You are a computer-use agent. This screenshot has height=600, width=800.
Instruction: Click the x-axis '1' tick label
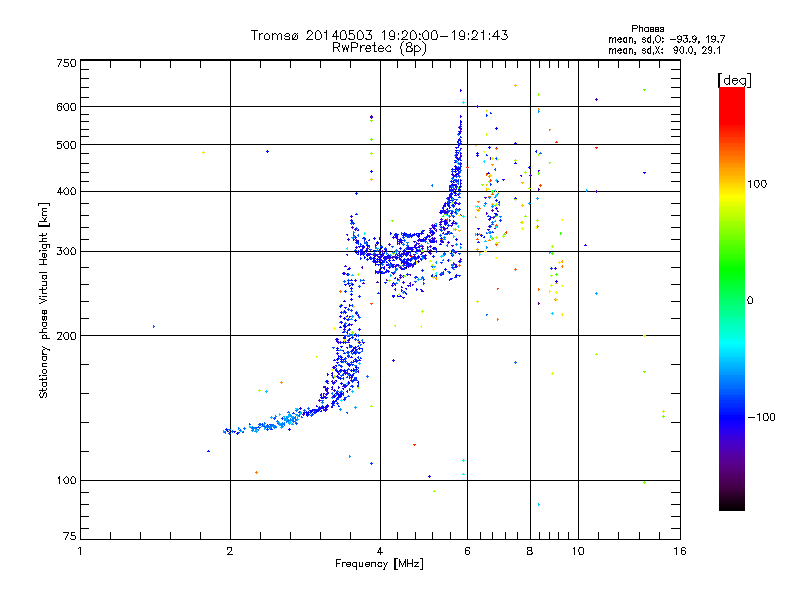click(x=80, y=551)
